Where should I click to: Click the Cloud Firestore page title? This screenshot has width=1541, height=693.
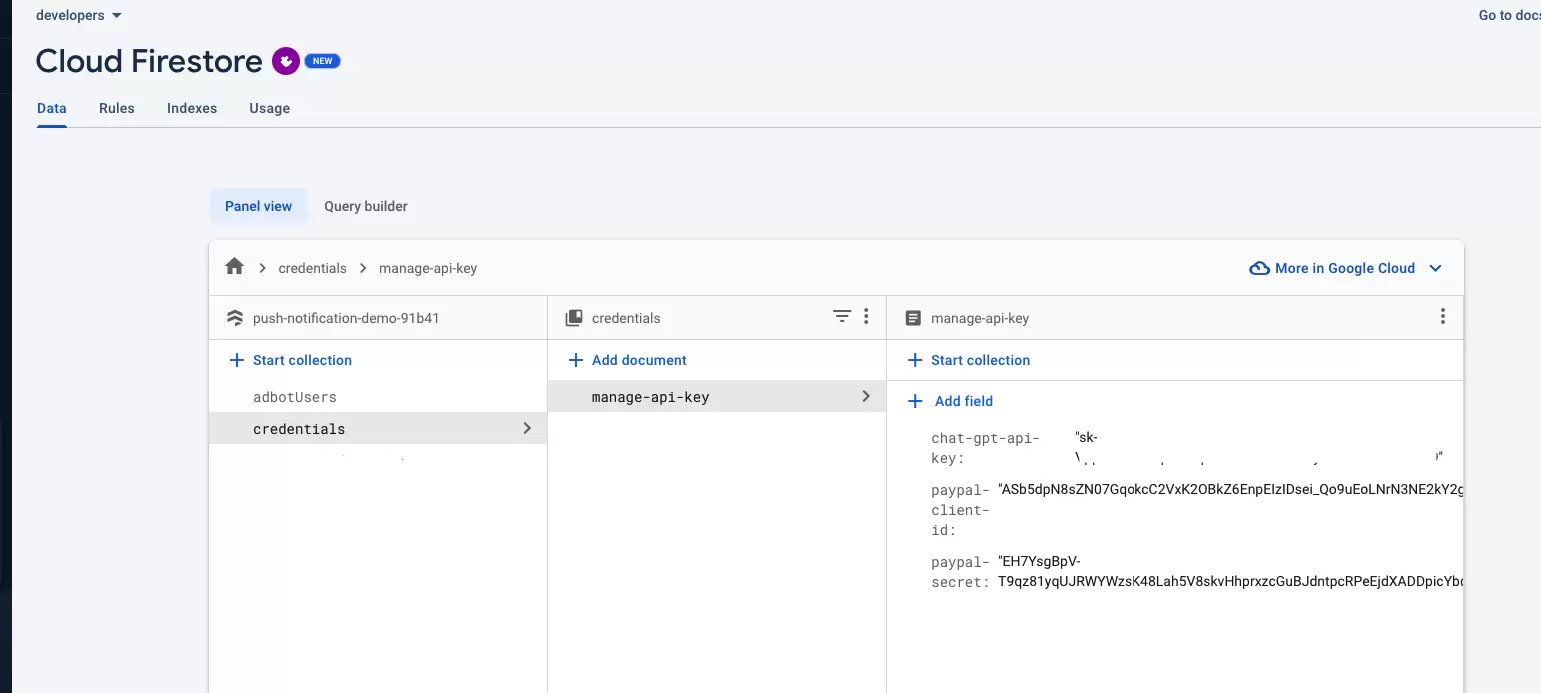pyautogui.click(x=149, y=61)
